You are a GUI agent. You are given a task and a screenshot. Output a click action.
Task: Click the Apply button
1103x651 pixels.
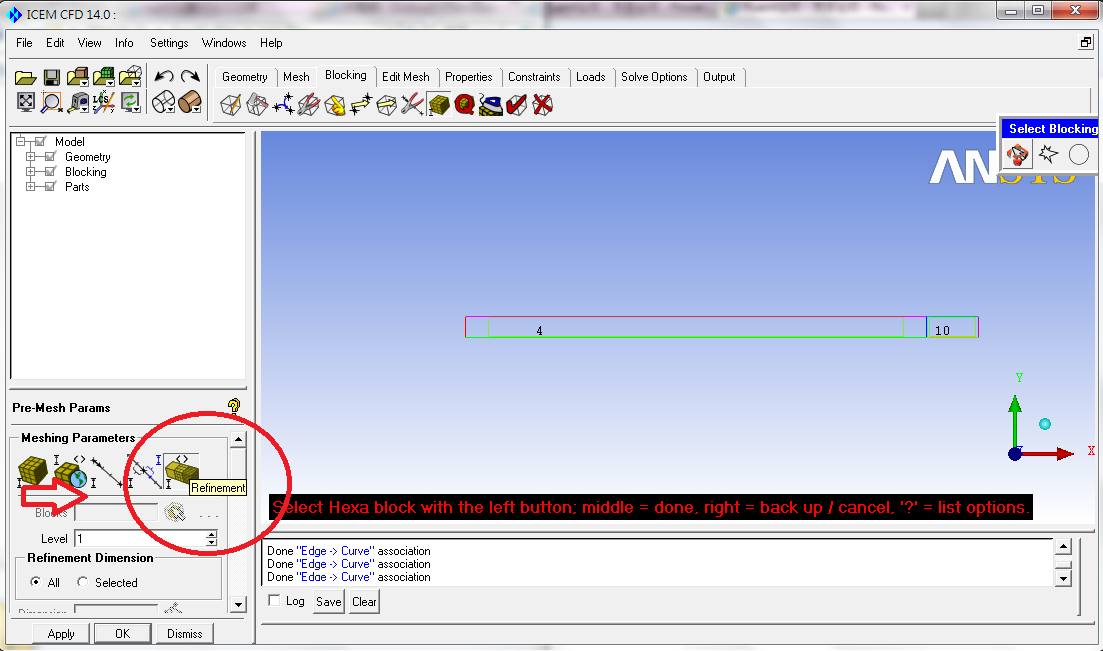tap(61, 633)
